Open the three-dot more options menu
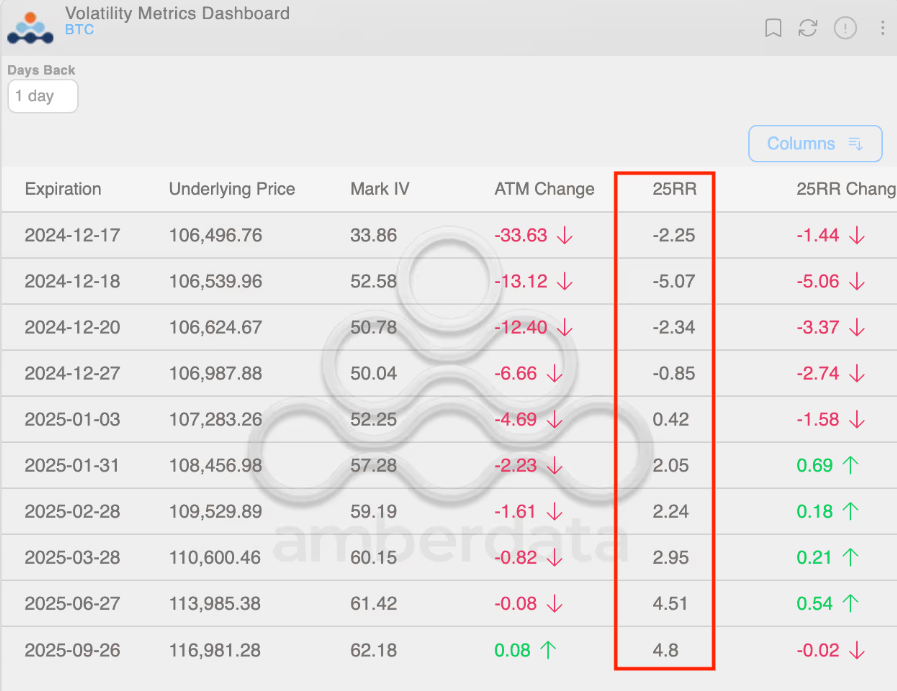The width and height of the screenshot is (897, 691). tap(882, 27)
